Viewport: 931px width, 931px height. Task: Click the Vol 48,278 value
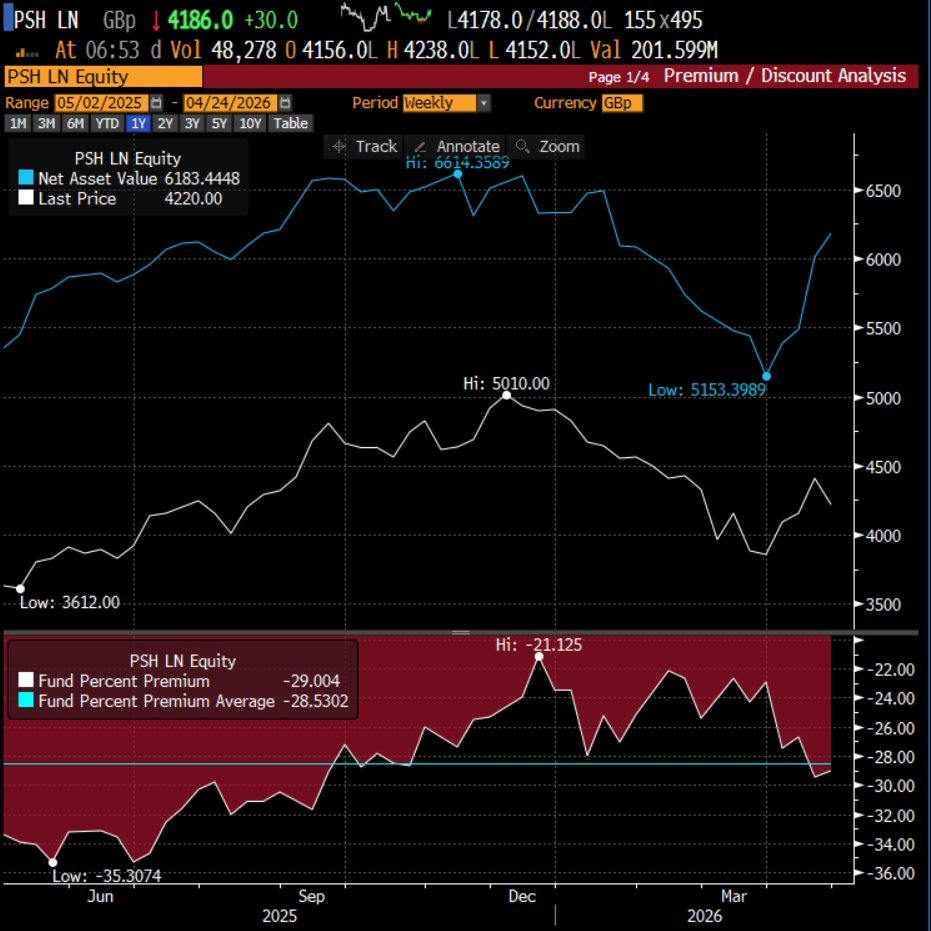pyautogui.click(x=244, y=50)
